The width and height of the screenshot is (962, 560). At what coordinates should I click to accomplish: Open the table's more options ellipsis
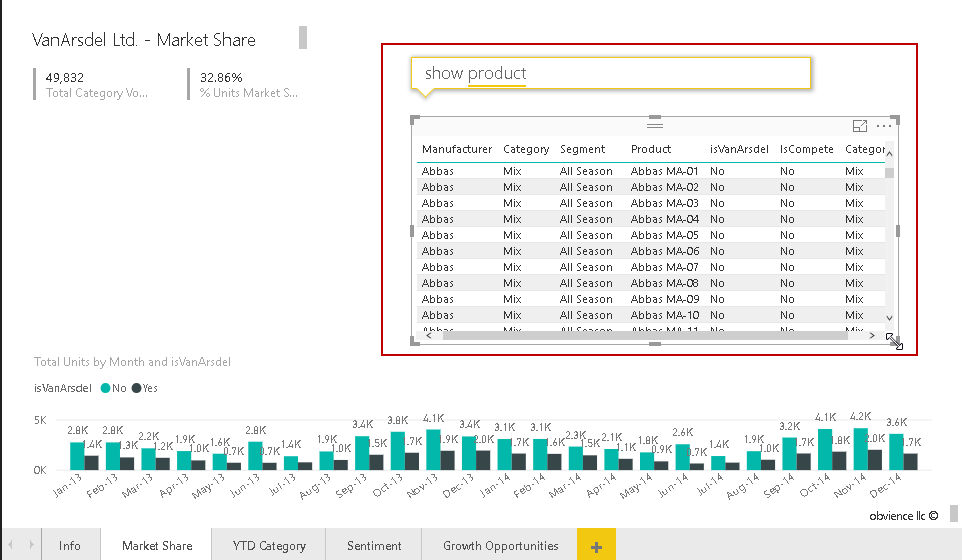(884, 126)
